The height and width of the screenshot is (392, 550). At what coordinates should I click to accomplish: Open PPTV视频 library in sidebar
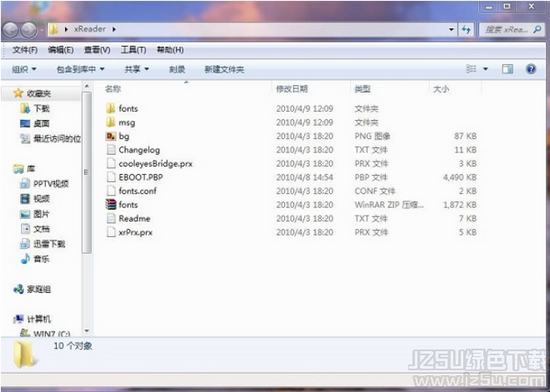pyautogui.click(x=44, y=184)
